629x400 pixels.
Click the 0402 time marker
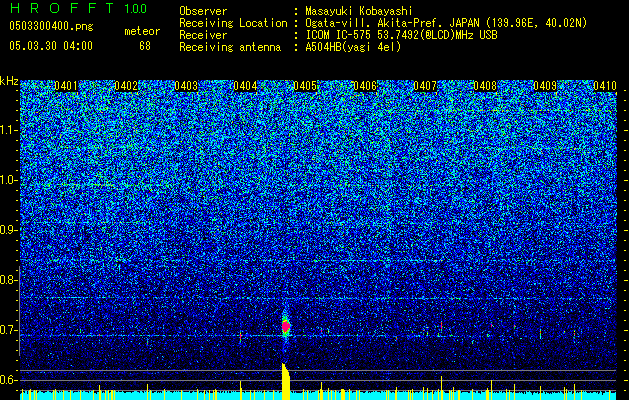tap(126, 86)
